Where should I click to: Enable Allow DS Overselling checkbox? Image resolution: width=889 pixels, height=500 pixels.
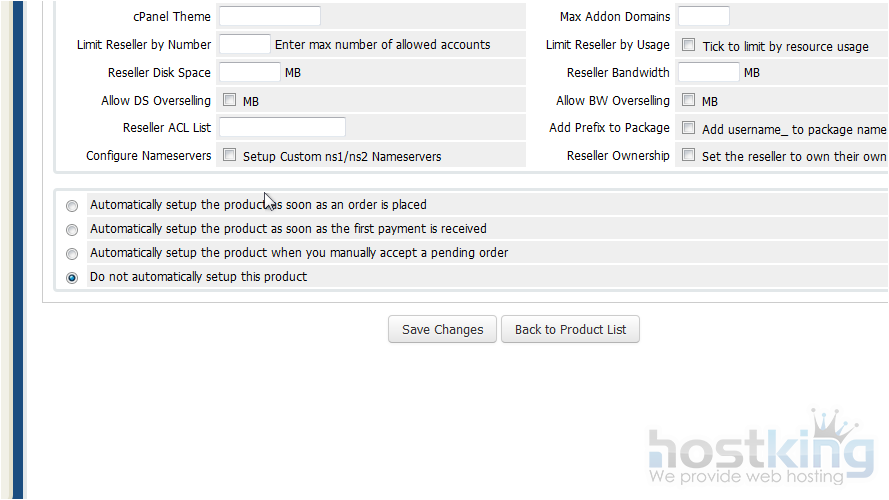pyautogui.click(x=230, y=100)
